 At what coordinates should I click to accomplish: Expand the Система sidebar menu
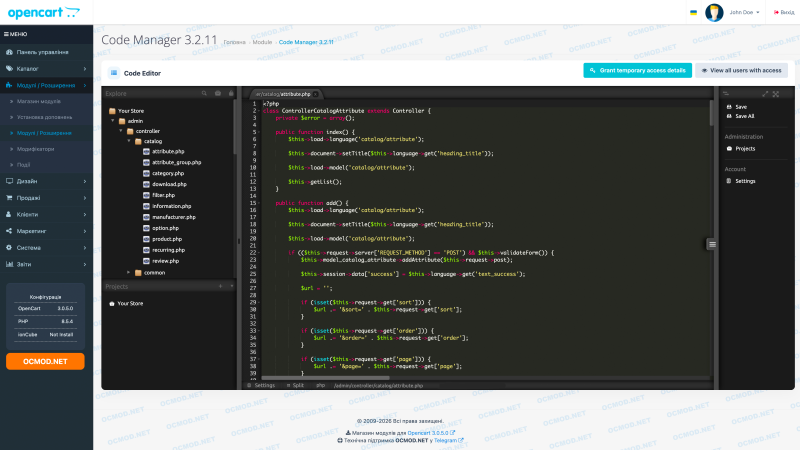46,247
